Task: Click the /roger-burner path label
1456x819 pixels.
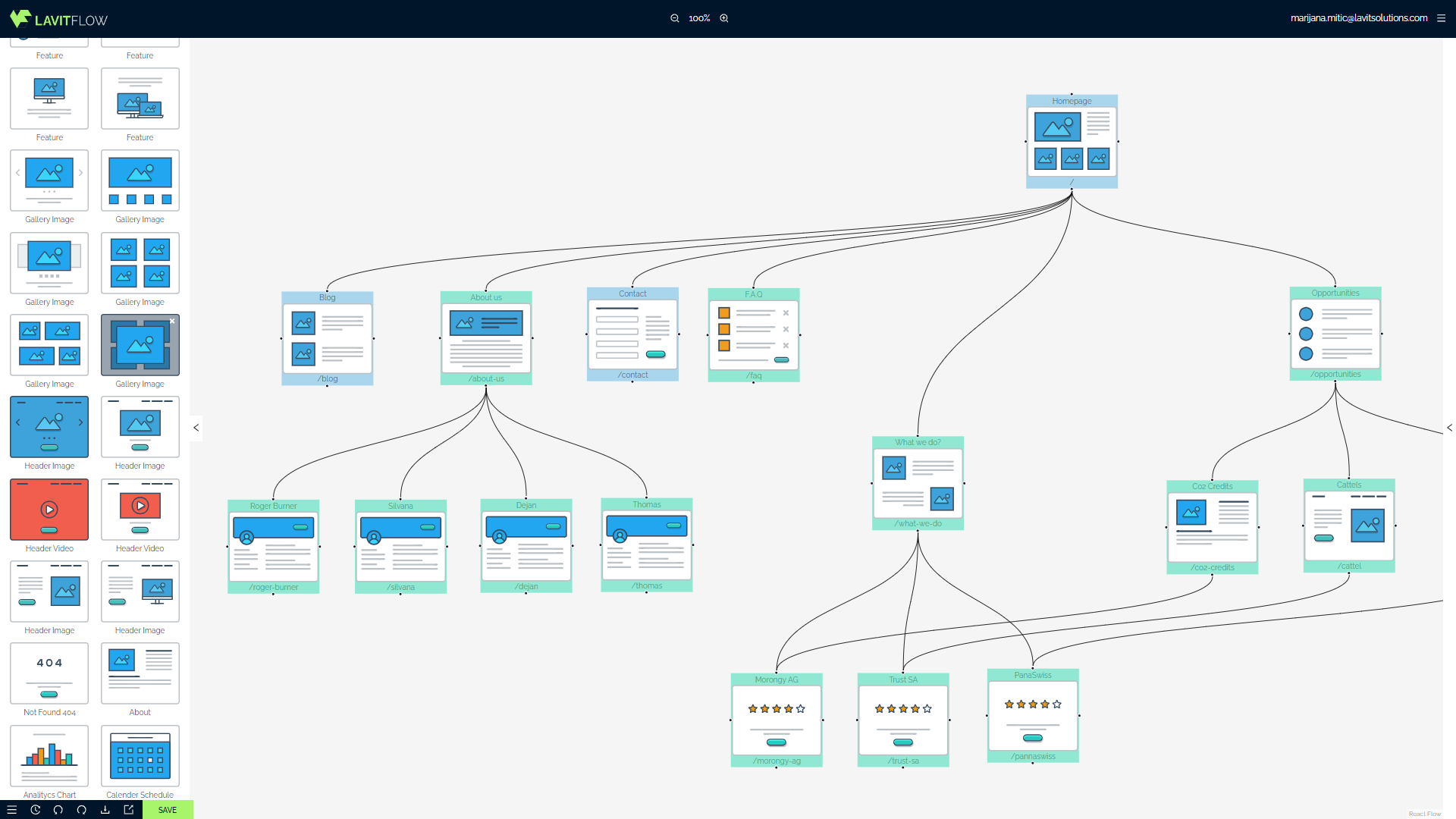Action: point(274,587)
